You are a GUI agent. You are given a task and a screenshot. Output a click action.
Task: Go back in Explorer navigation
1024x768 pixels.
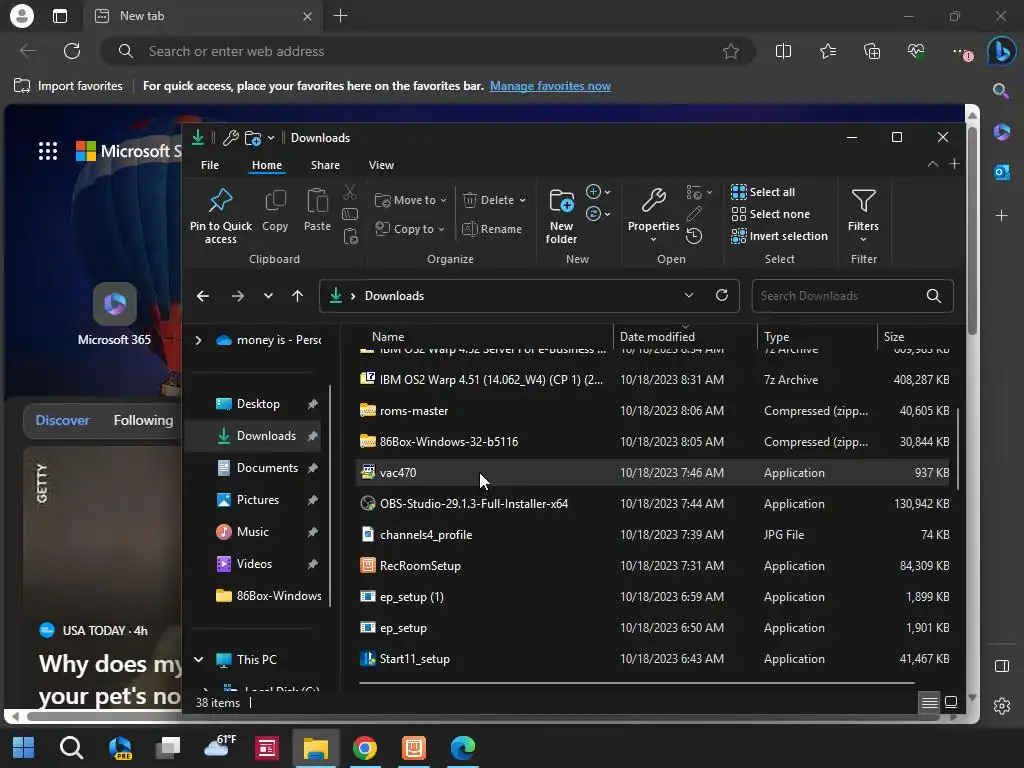(203, 296)
